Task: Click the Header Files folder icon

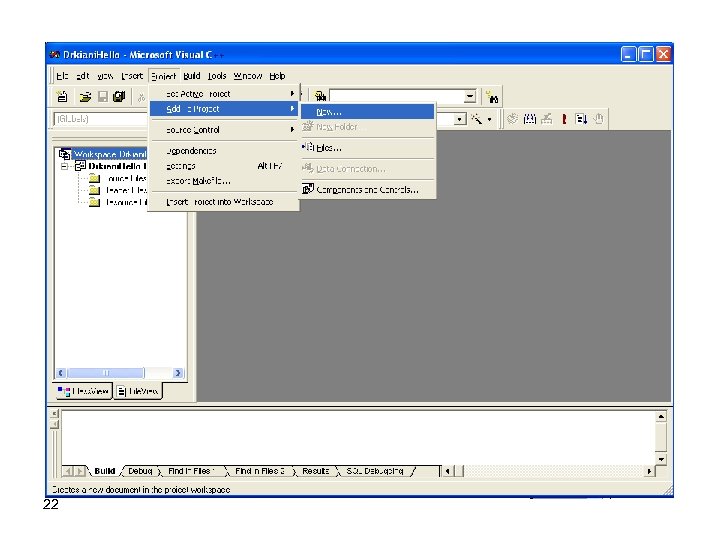Action: [x=95, y=190]
